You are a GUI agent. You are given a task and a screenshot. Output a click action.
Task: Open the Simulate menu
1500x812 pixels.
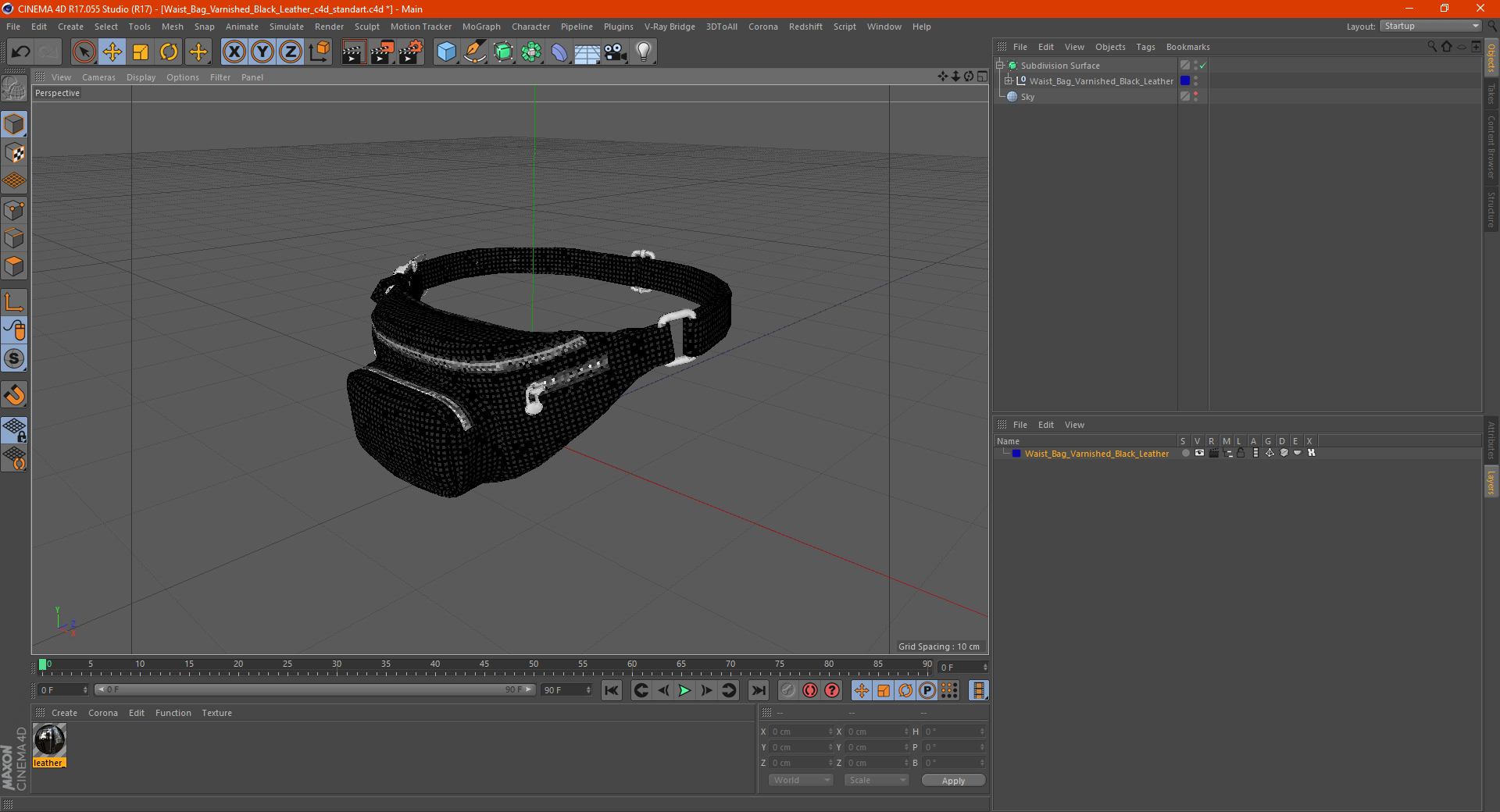287,27
